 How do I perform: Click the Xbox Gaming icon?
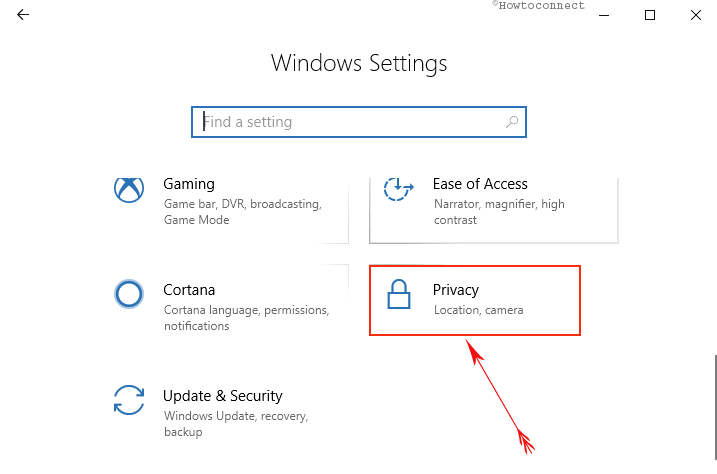129,189
